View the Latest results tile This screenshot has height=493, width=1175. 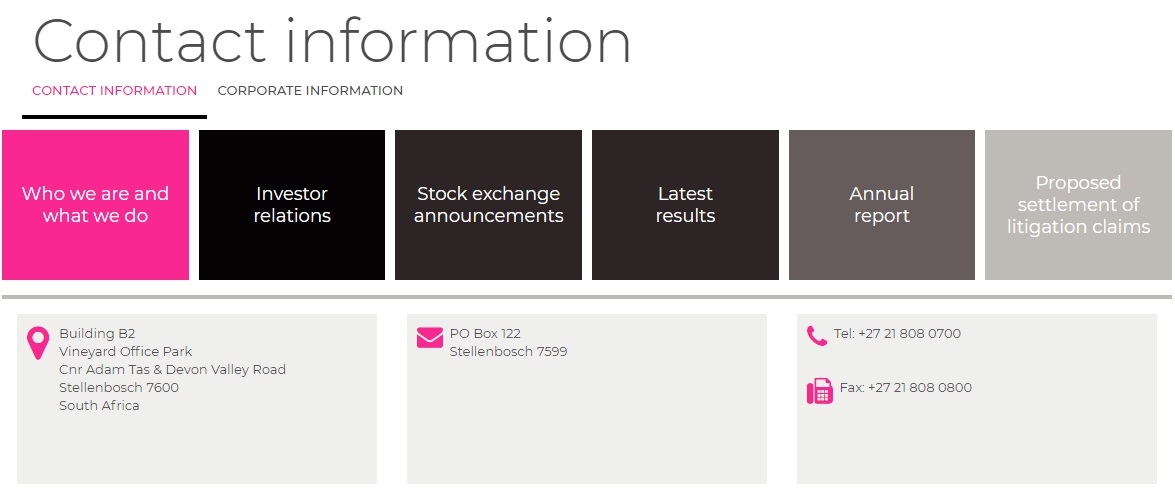pos(685,205)
